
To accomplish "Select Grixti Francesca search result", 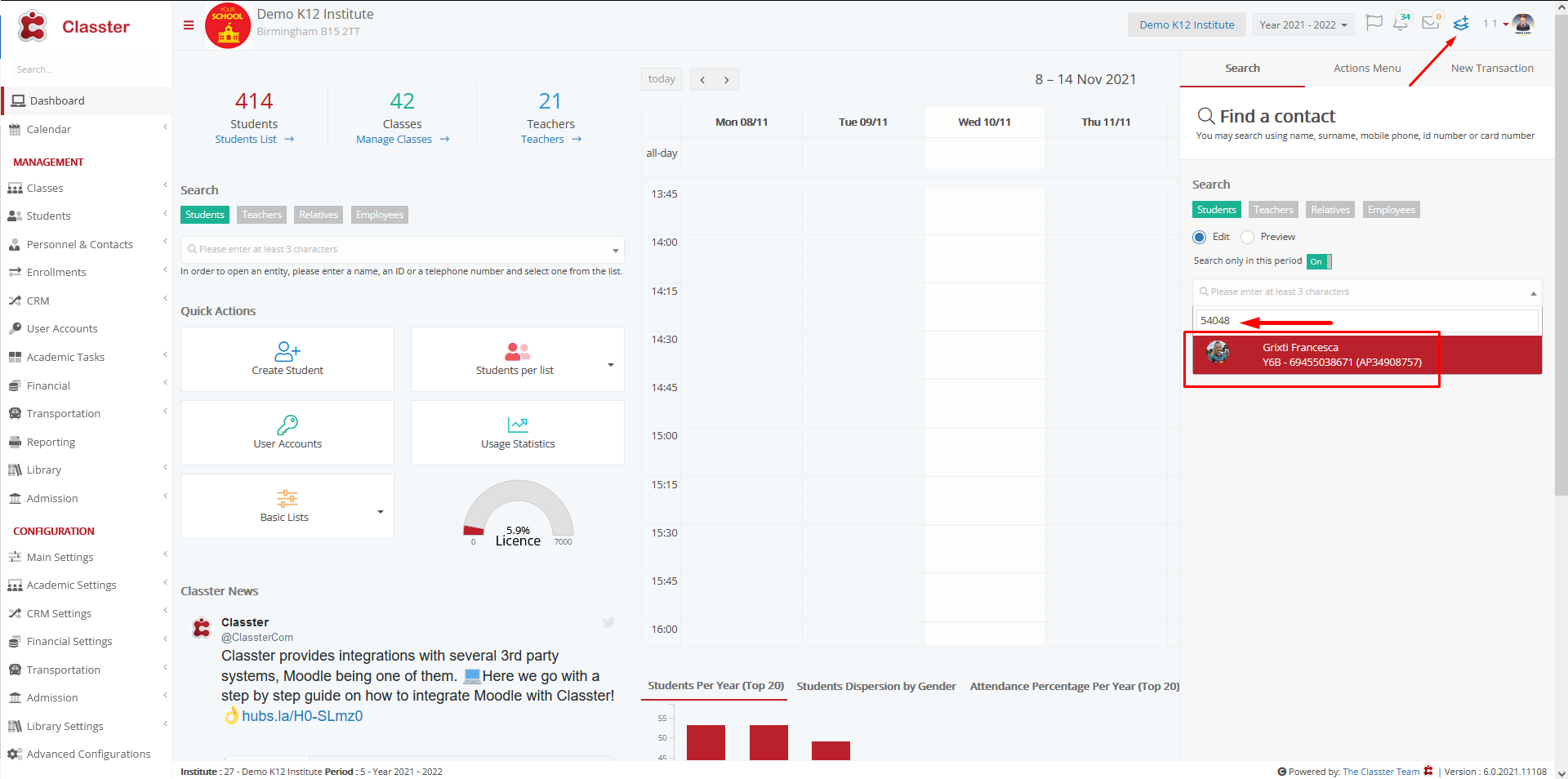I will (x=1367, y=354).
